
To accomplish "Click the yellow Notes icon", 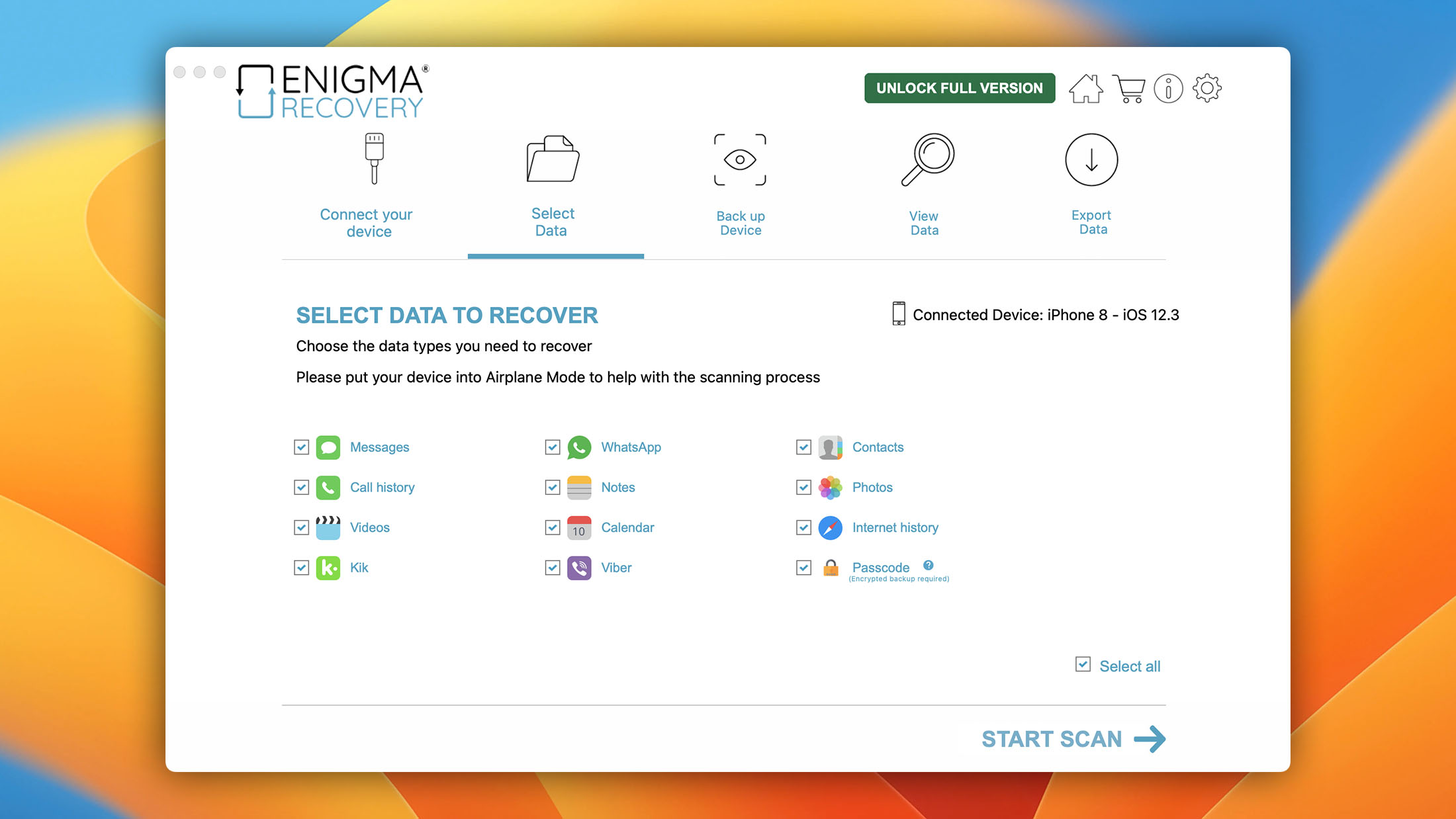I will point(579,488).
